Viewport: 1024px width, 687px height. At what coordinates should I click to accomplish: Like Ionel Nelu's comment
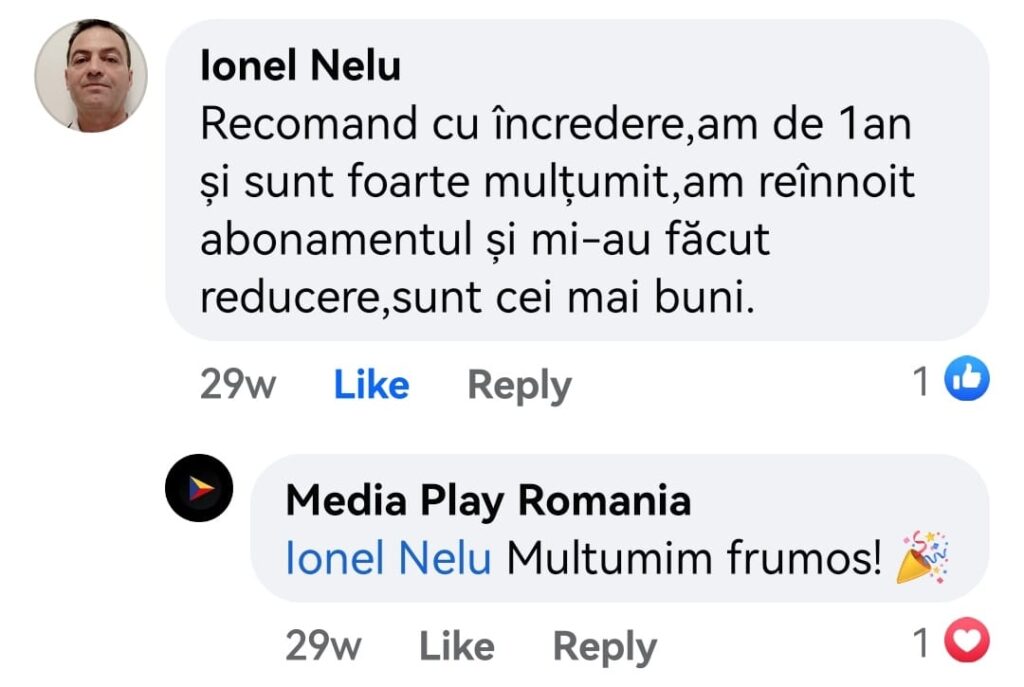pyautogui.click(x=371, y=385)
